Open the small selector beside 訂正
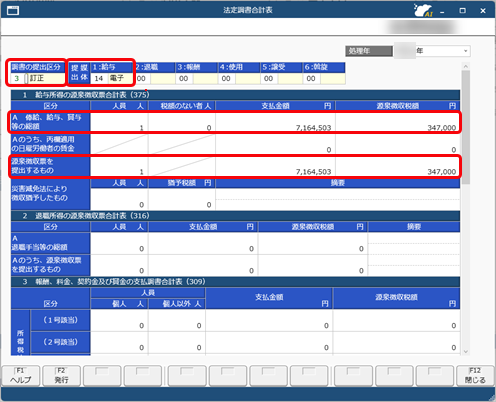The height and width of the screenshot is (402, 496). (x=26, y=79)
